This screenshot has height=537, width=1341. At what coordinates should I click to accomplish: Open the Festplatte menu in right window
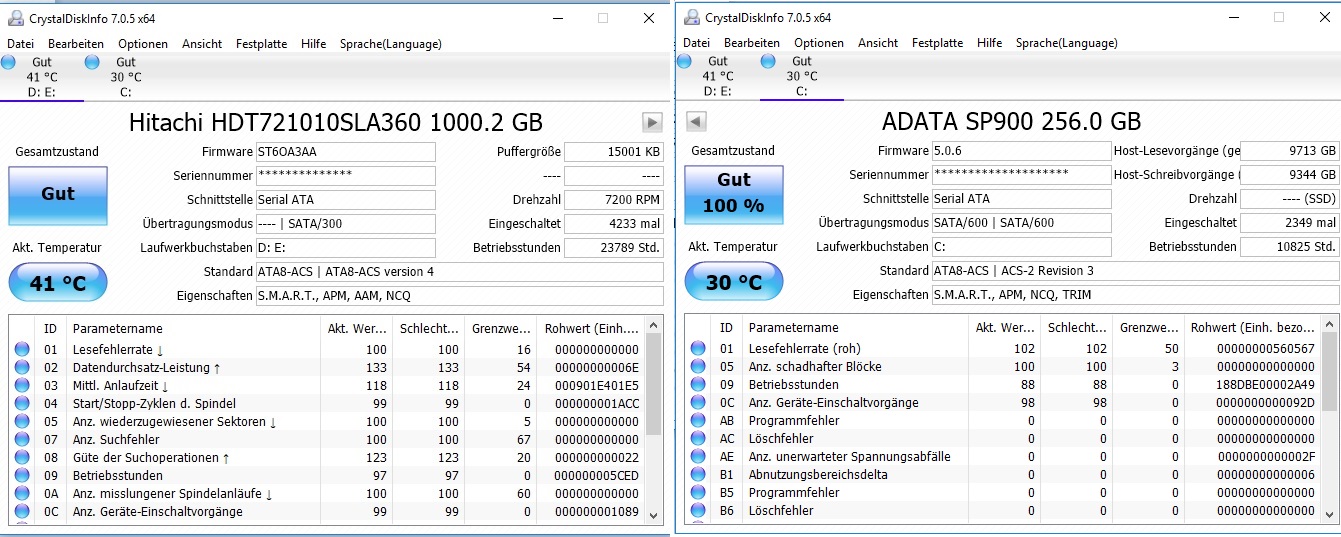pyautogui.click(x=938, y=43)
